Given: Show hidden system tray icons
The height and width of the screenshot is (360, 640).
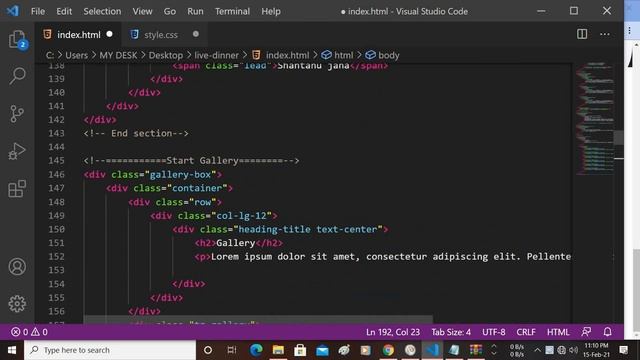Looking at the screenshot, I should (x=537, y=350).
